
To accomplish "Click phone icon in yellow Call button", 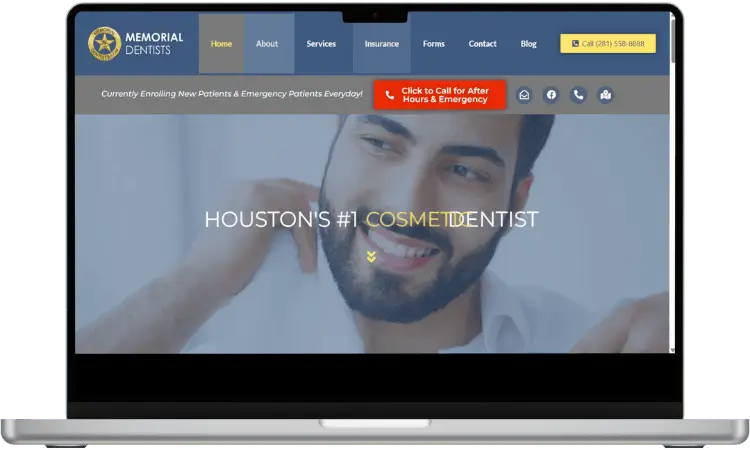I will coord(575,44).
